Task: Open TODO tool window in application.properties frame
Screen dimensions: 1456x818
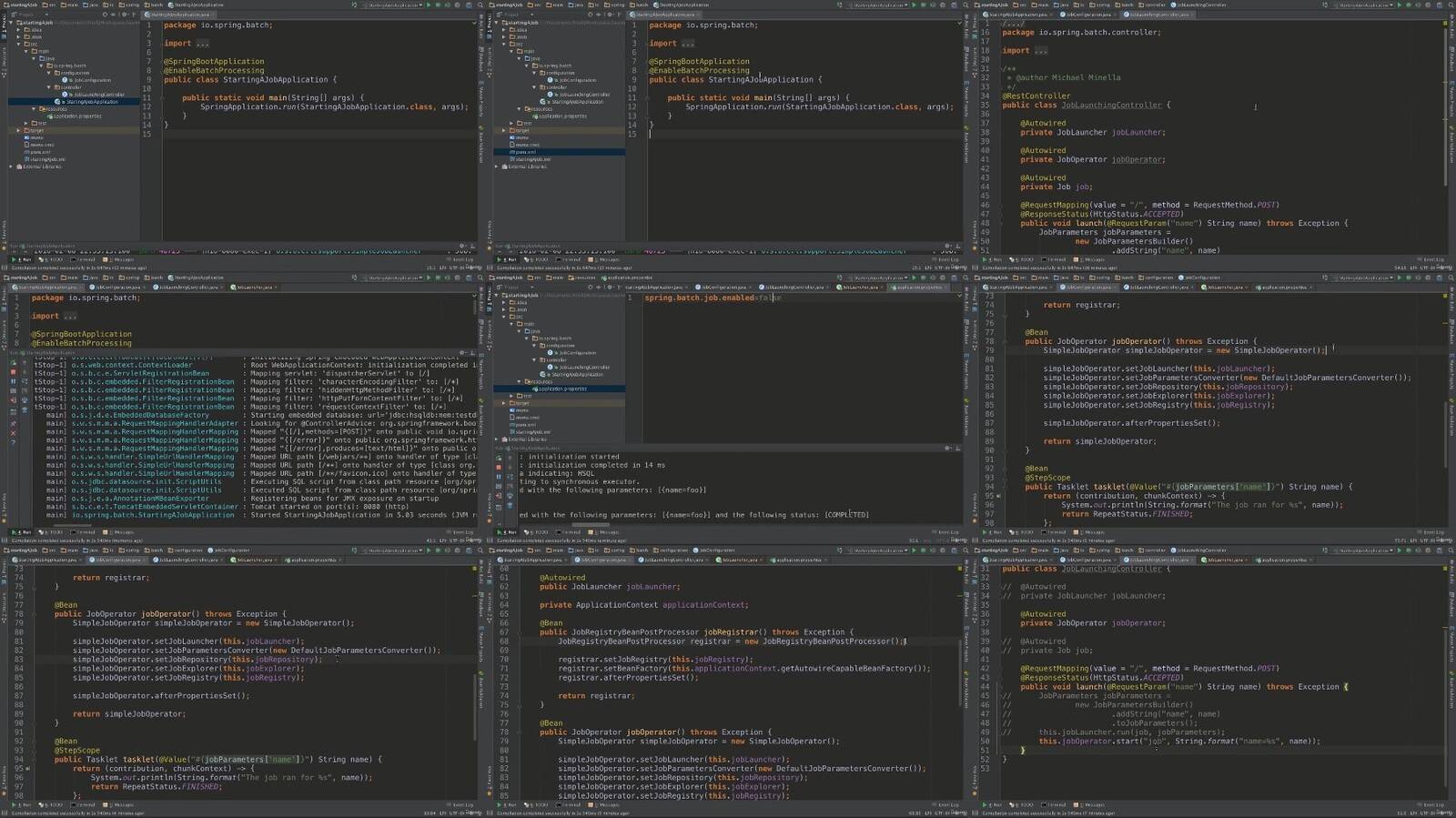Action: (x=536, y=532)
